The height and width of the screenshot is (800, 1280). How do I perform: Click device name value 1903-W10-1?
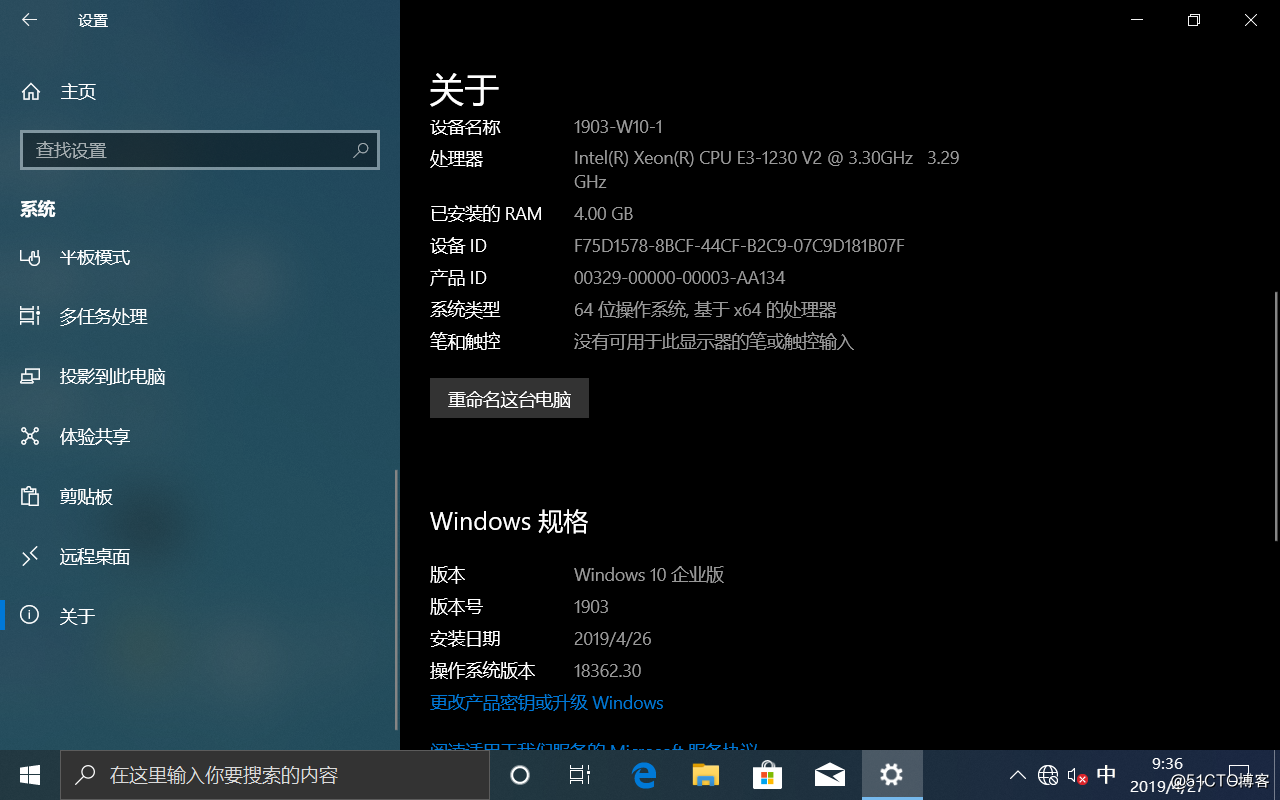(x=618, y=127)
